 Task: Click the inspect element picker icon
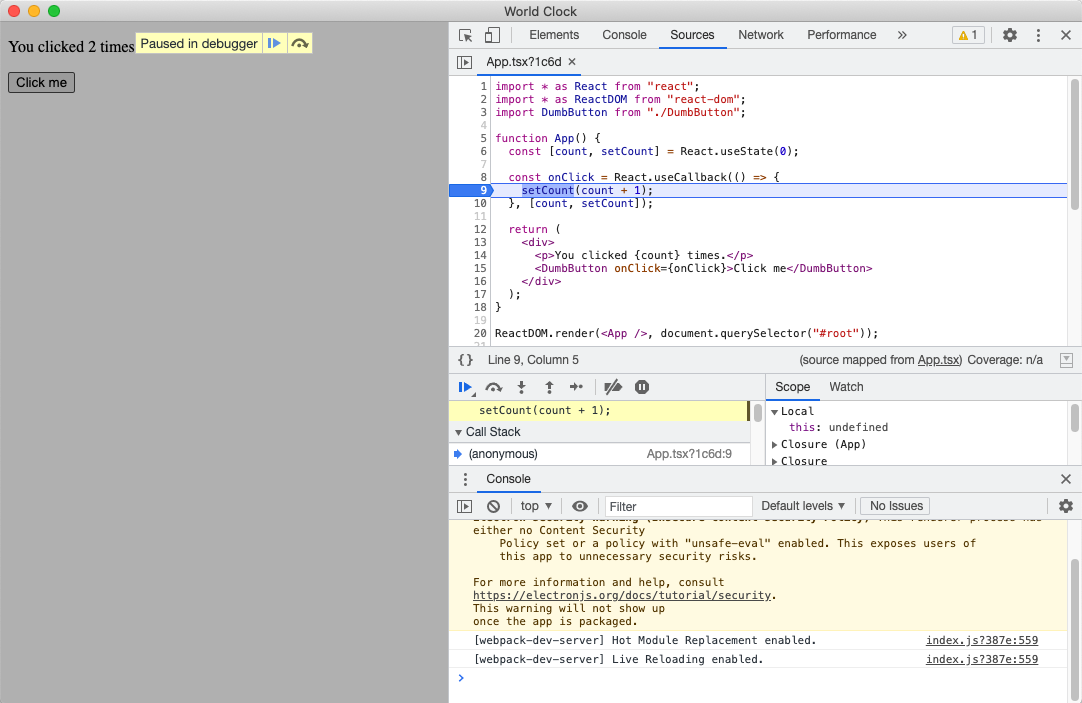click(x=466, y=35)
